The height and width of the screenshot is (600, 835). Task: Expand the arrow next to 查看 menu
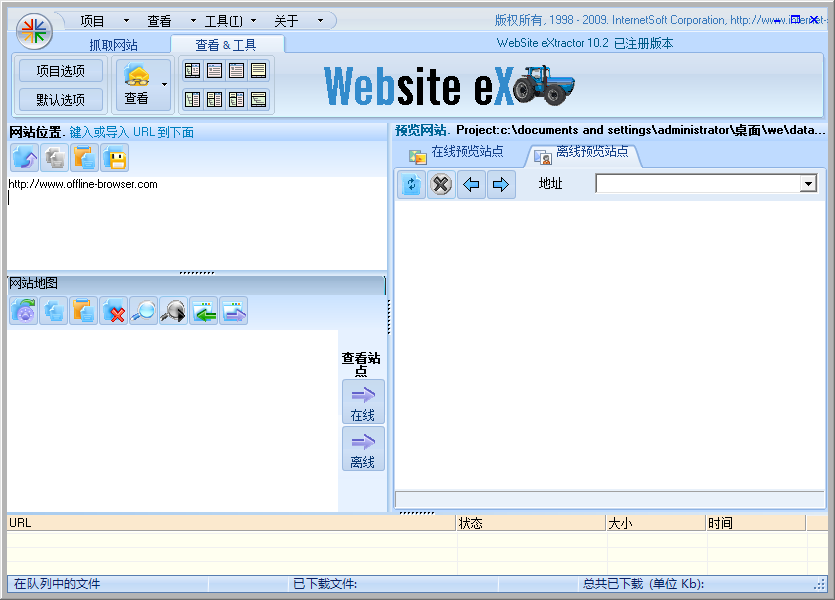pos(193,21)
